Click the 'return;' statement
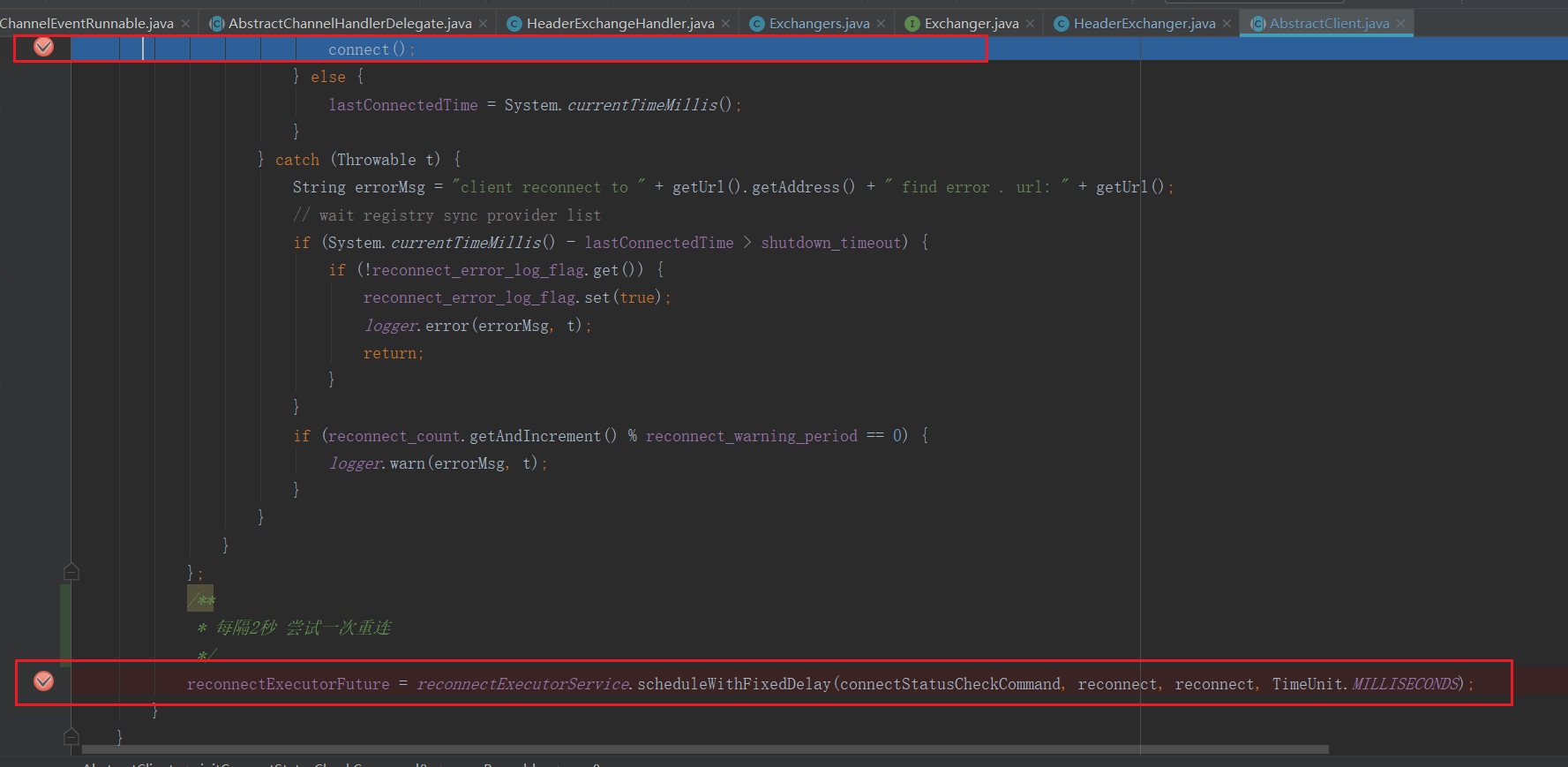The height and width of the screenshot is (767, 1568). click(394, 353)
